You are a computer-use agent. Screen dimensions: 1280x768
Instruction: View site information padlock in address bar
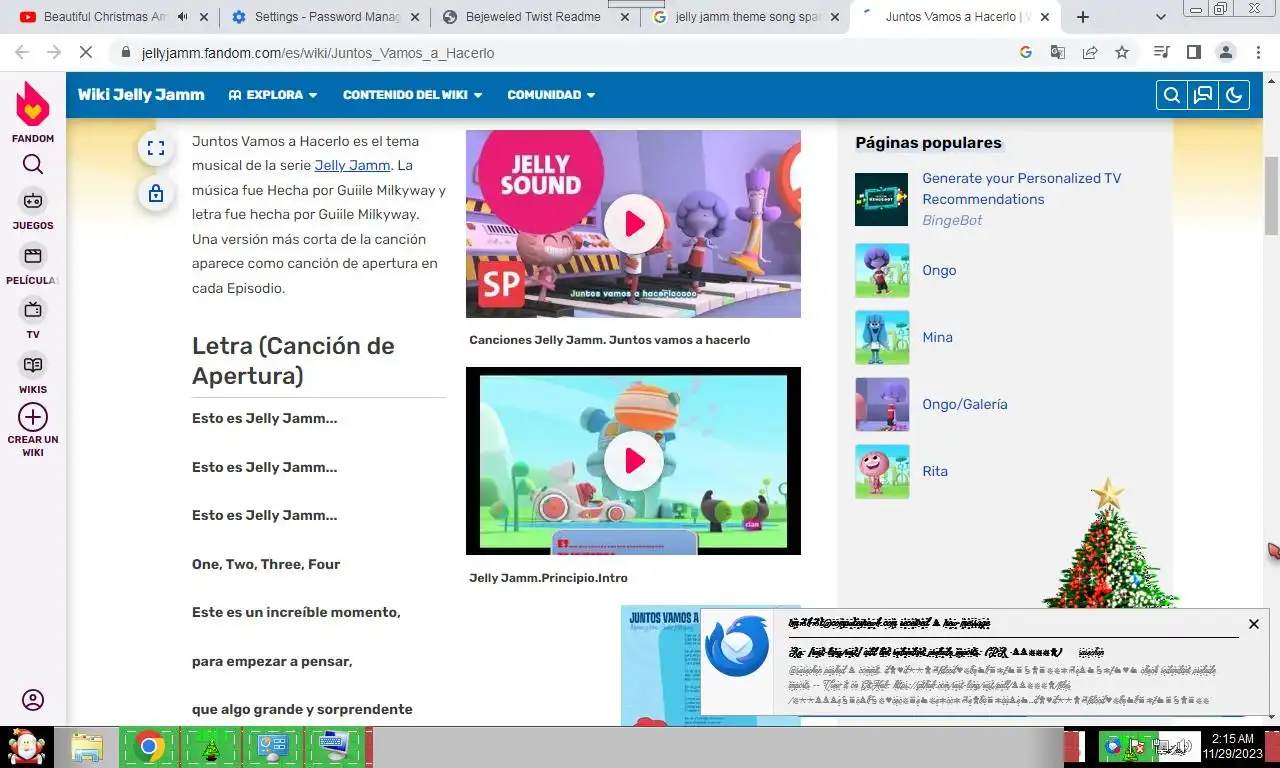[x=125, y=52]
